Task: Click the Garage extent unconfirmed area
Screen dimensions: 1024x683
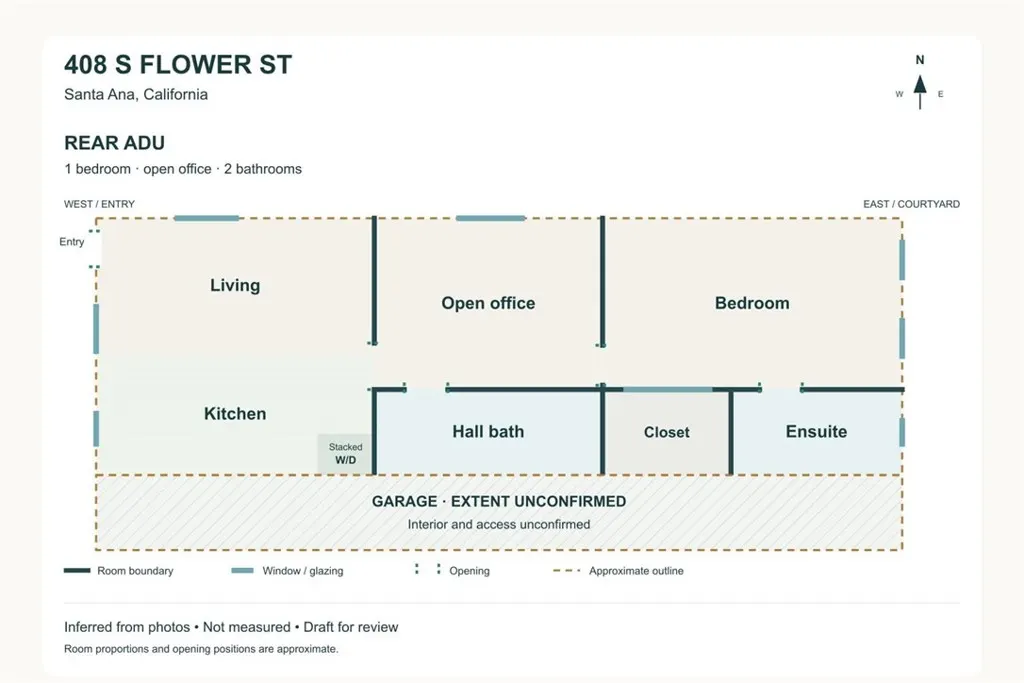Action: click(x=499, y=513)
